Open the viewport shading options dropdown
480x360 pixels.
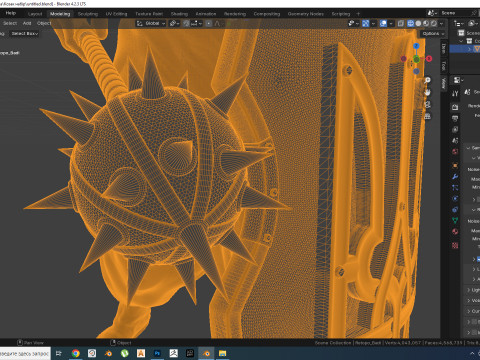442,23
